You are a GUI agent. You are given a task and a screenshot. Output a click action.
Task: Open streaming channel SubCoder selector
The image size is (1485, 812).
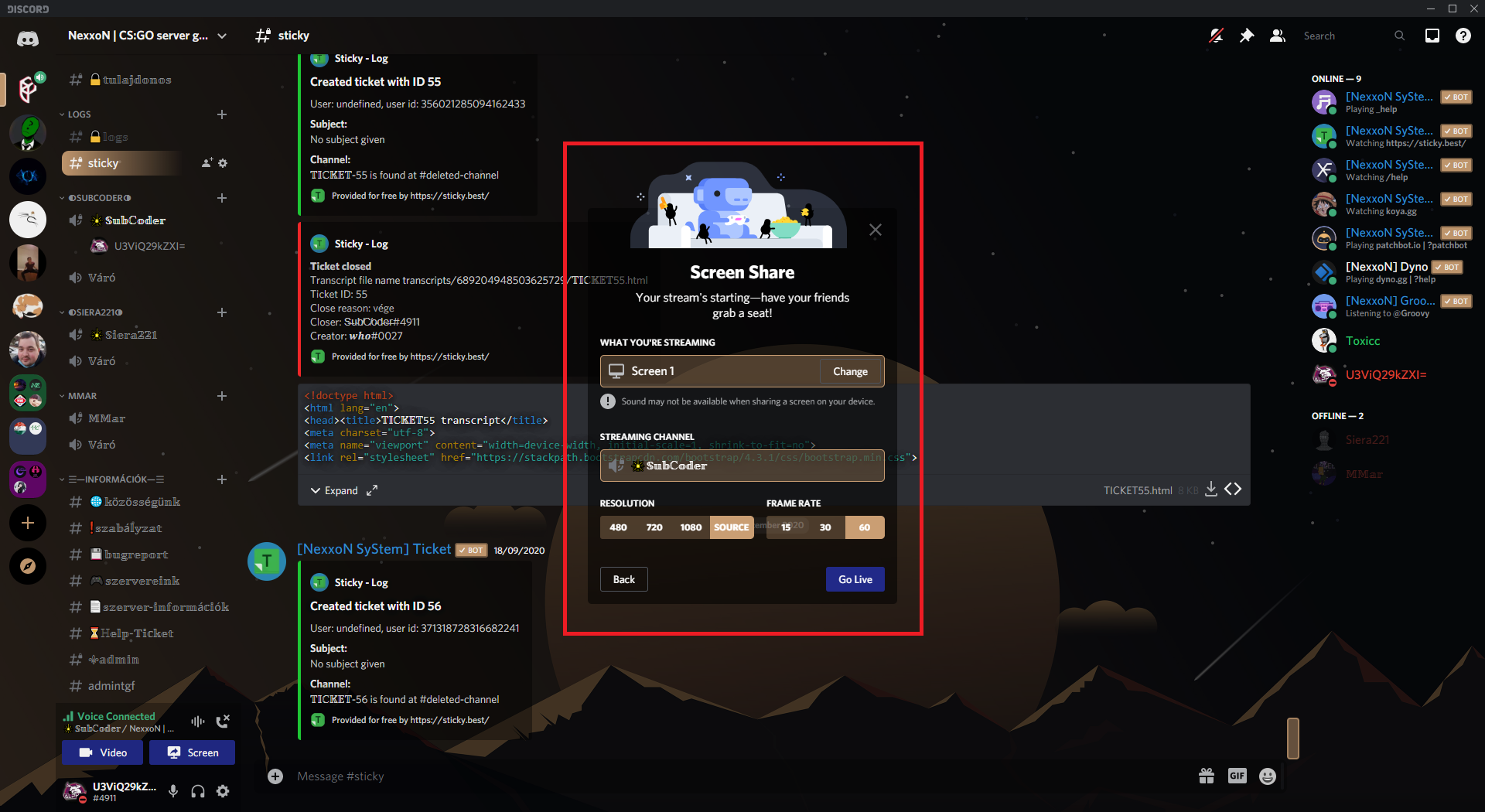click(742, 466)
